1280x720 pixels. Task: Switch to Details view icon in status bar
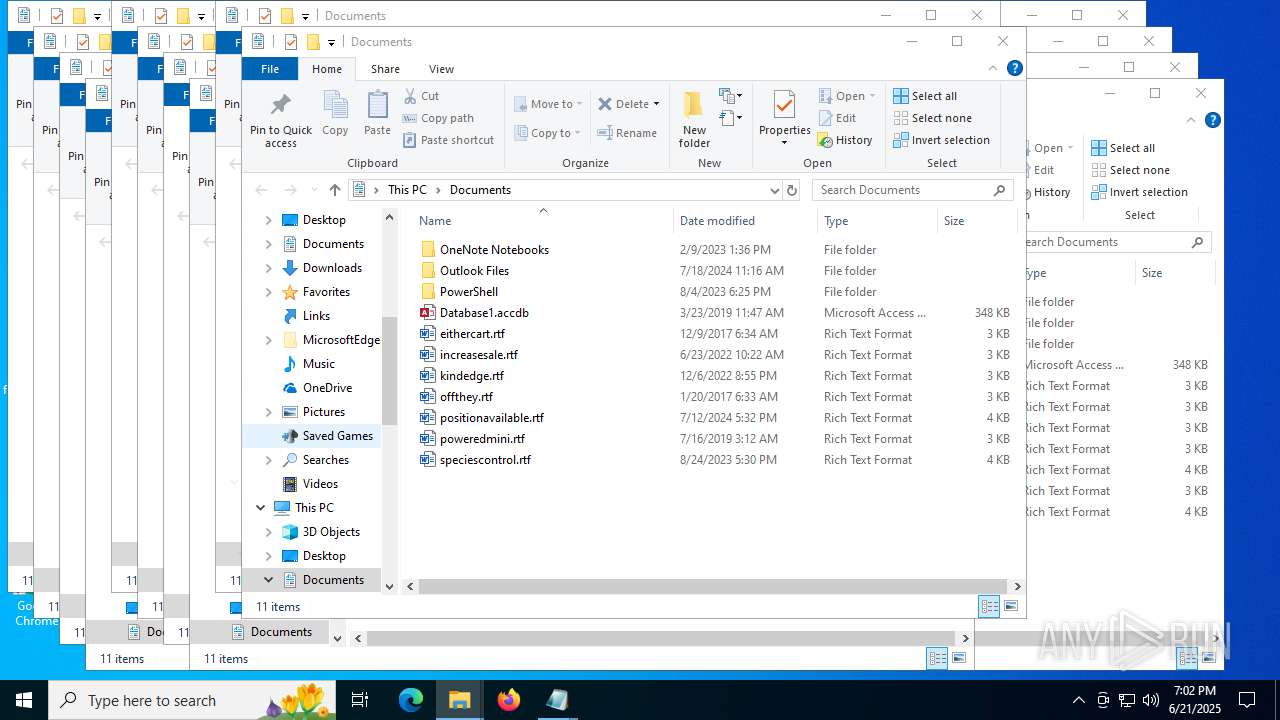[x=989, y=606]
